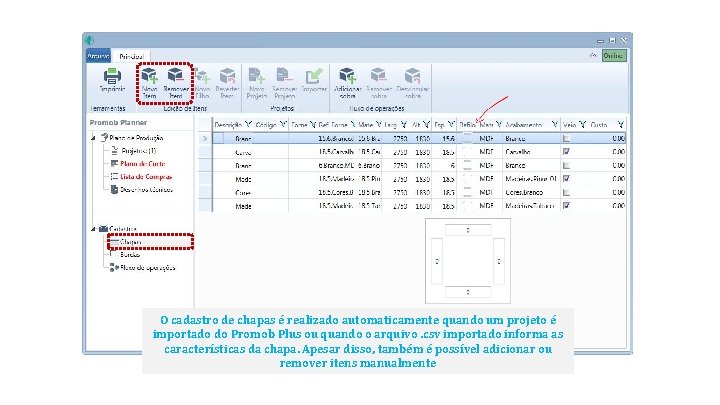The height and width of the screenshot is (405, 720).
Task: Click the Madeiras.Pinus Acabamento cell
Action: 531,179
